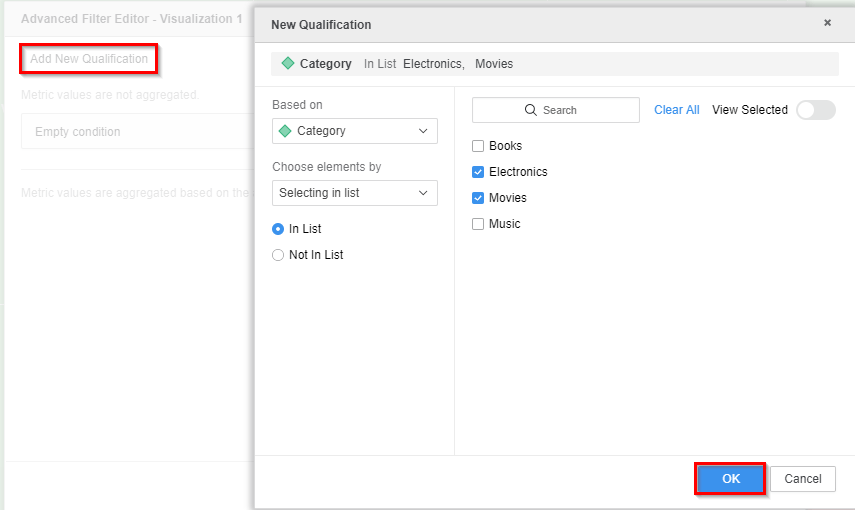Click Add New Qualification link
This screenshot has width=855, height=510.
coord(89,59)
